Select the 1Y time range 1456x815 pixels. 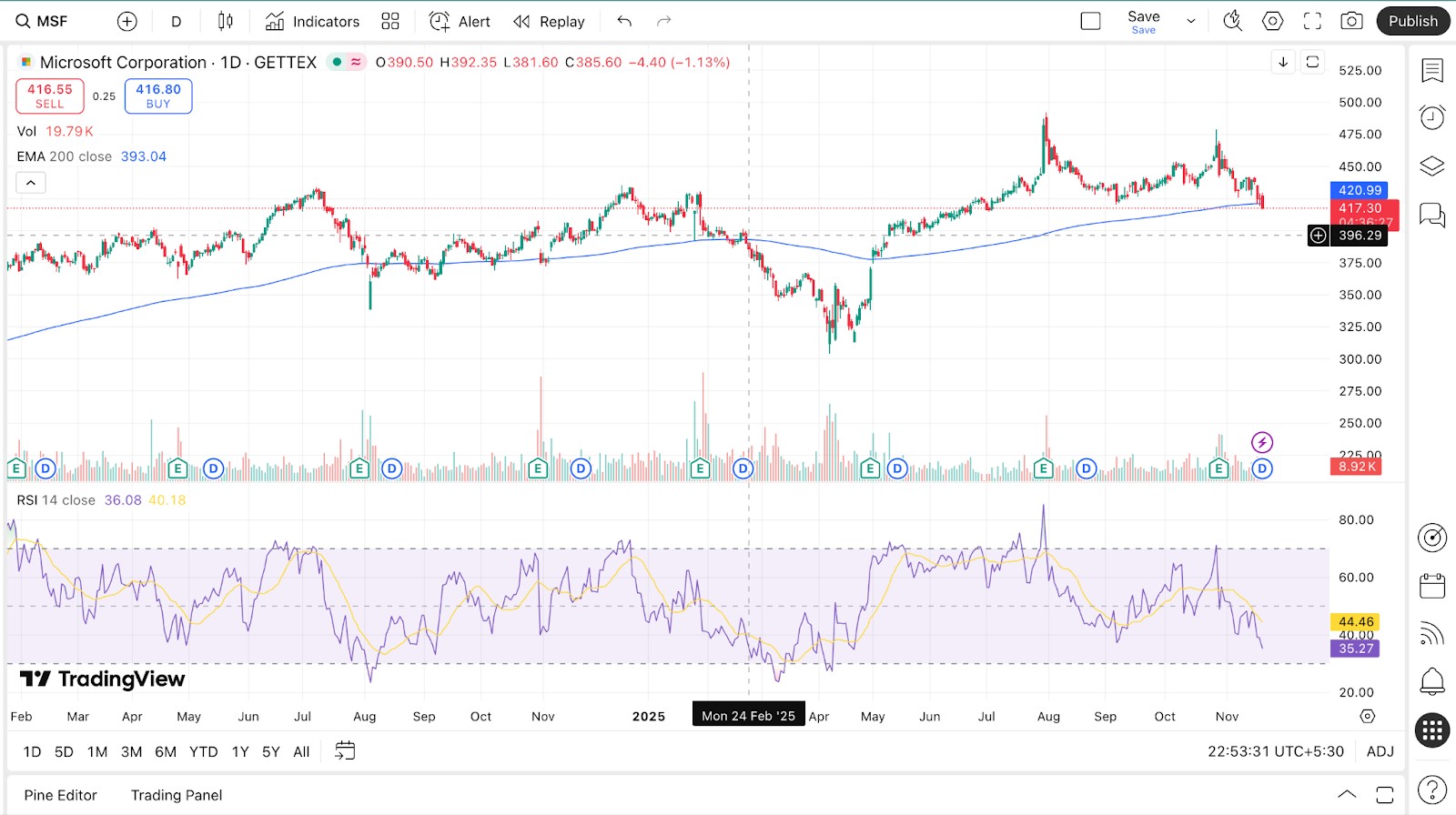point(240,751)
